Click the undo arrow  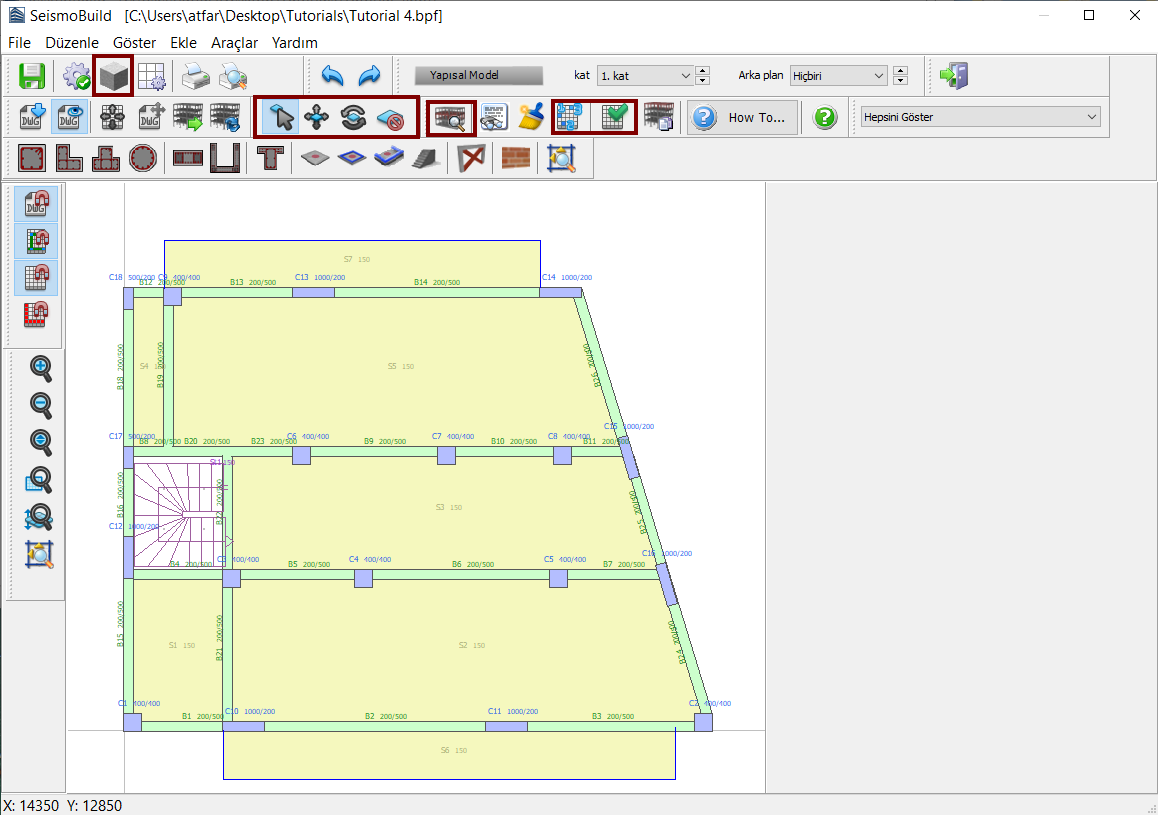[x=333, y=76]
